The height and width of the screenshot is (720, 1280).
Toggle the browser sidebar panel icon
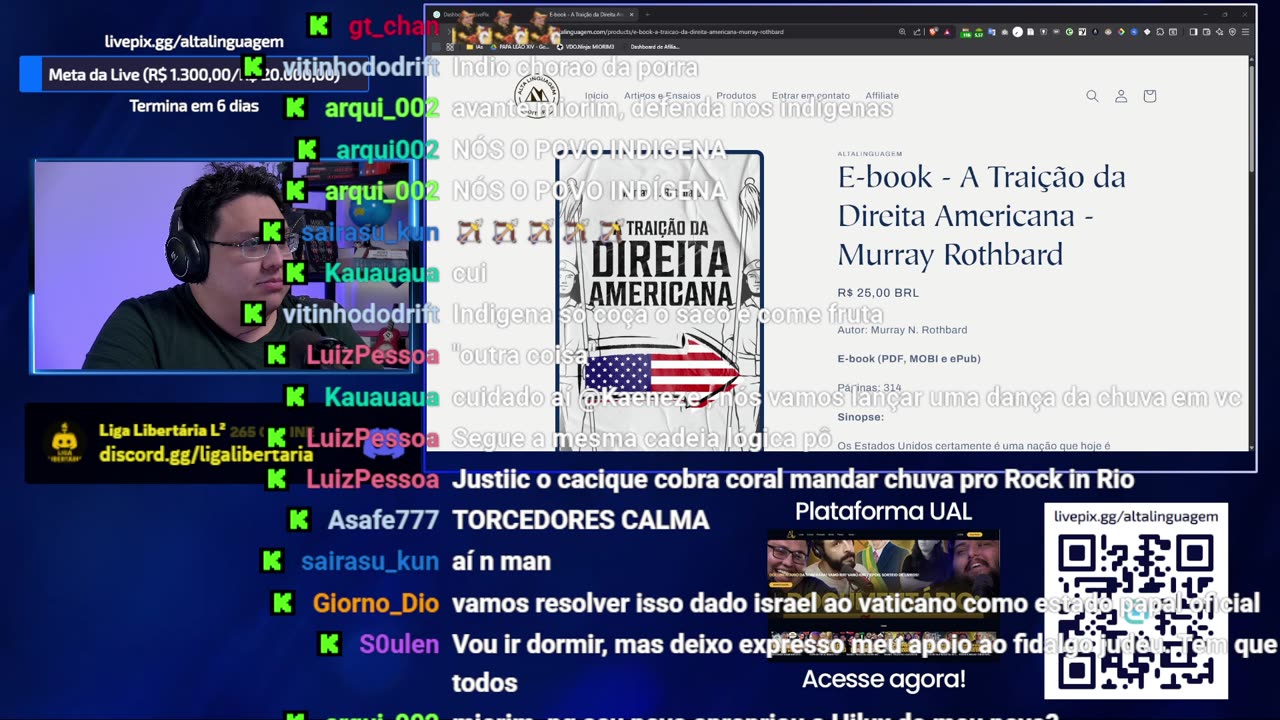click(1194, 32)
